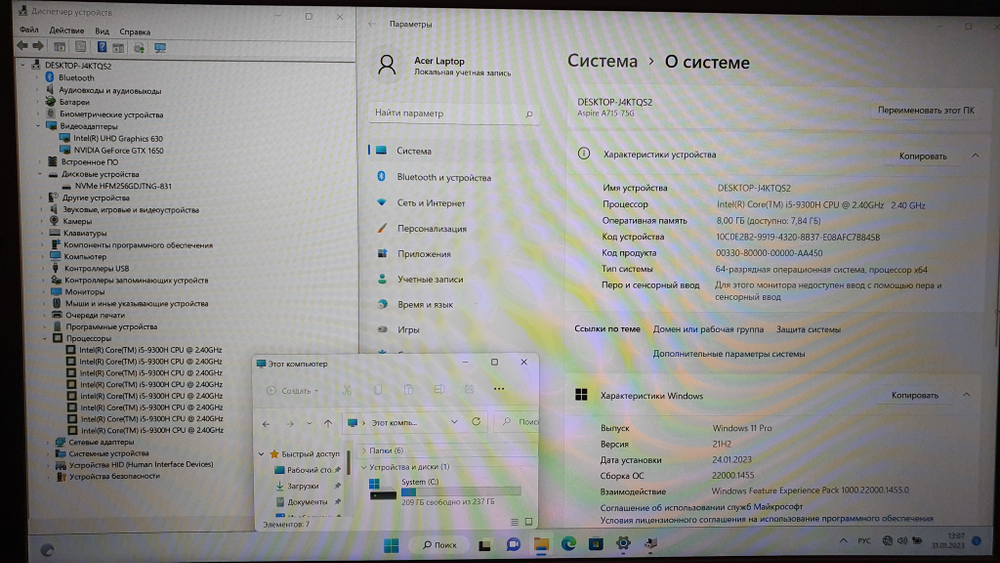This screenshot has height=563, width=1000.
Task: Click the Windows Start button
Action: 391,545
